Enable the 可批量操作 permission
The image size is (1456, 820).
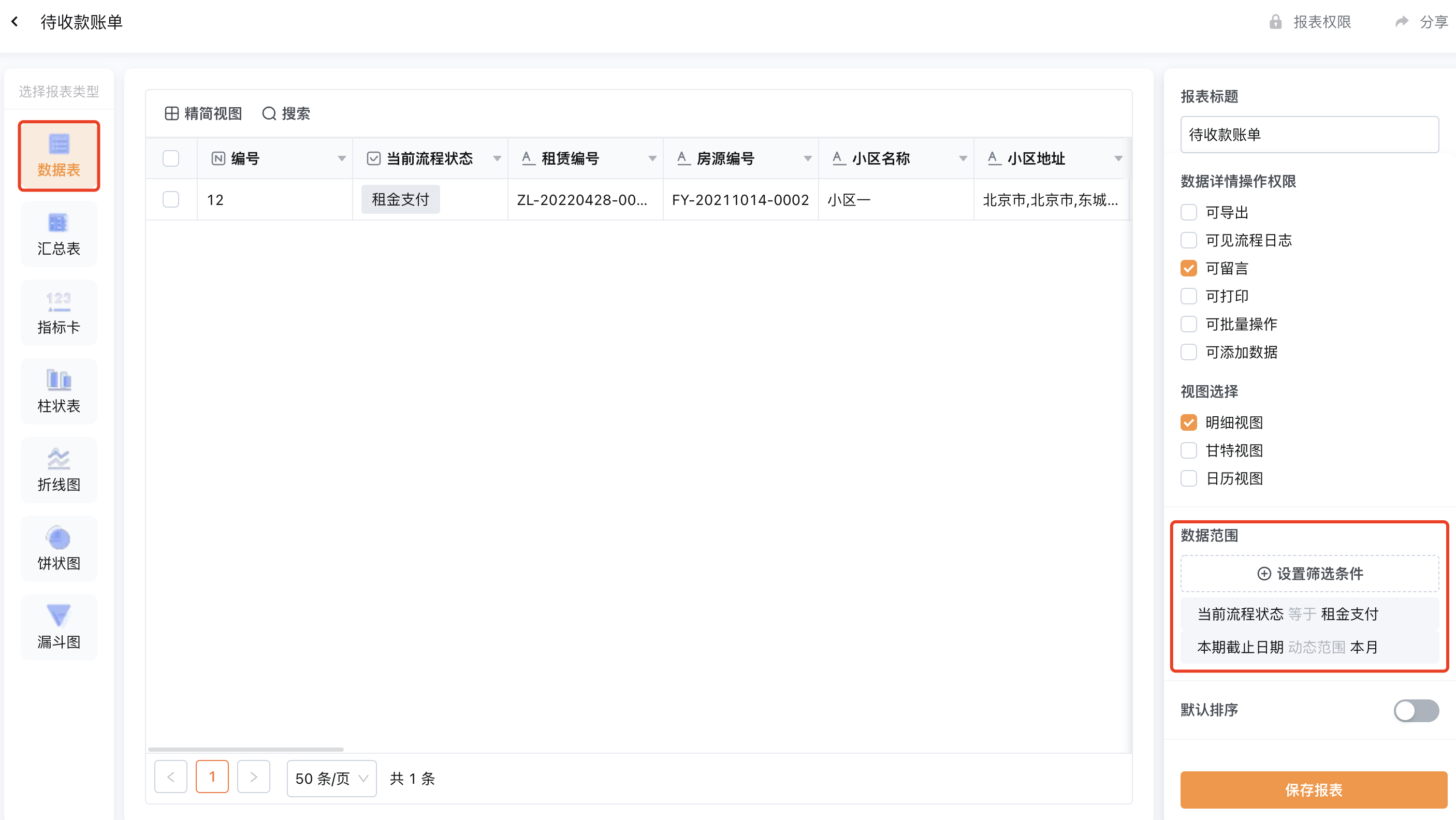[x=1189, y=325]
